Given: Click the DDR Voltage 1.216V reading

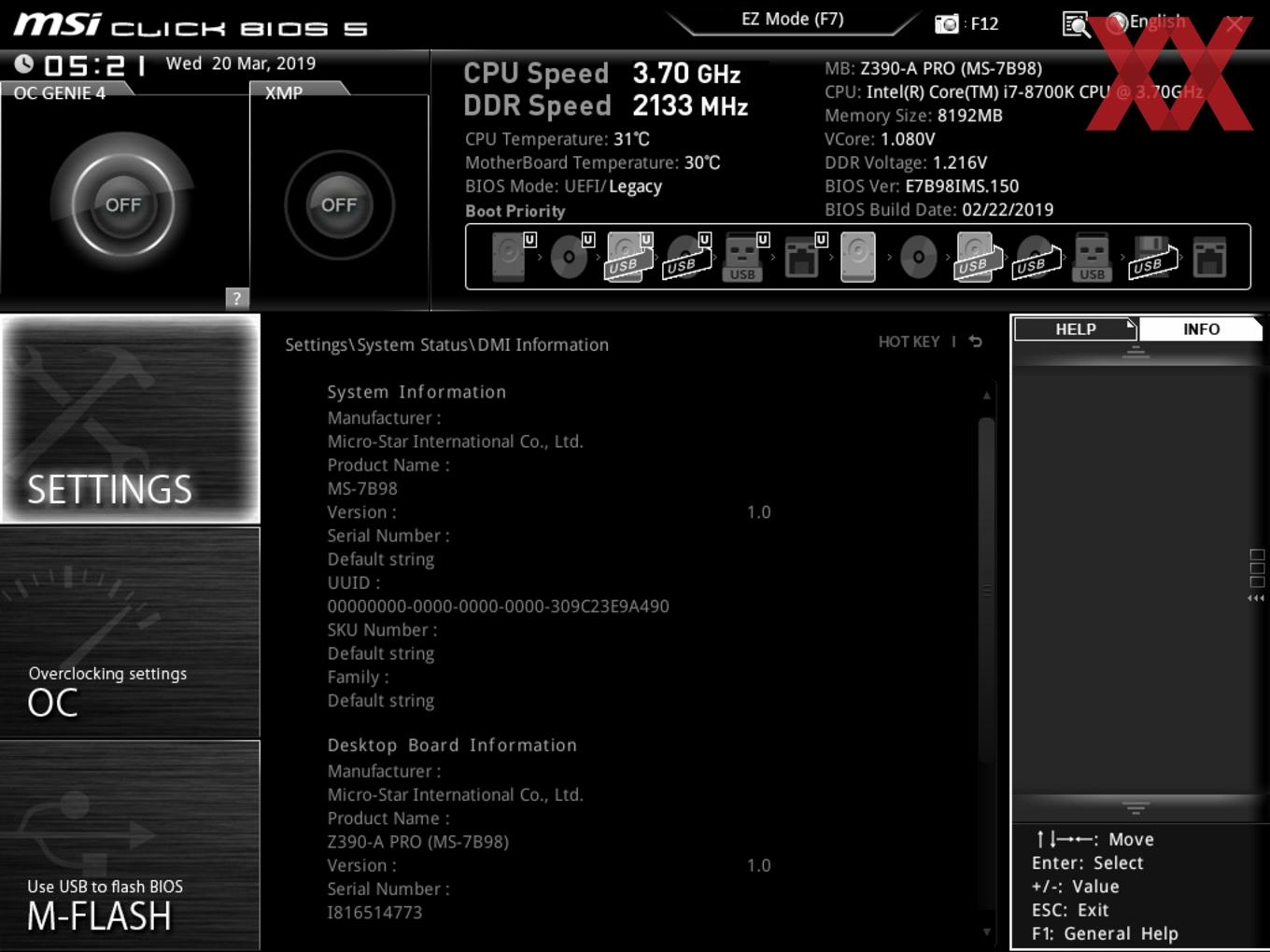Looking at the screenshot, I should pos(906,162).
